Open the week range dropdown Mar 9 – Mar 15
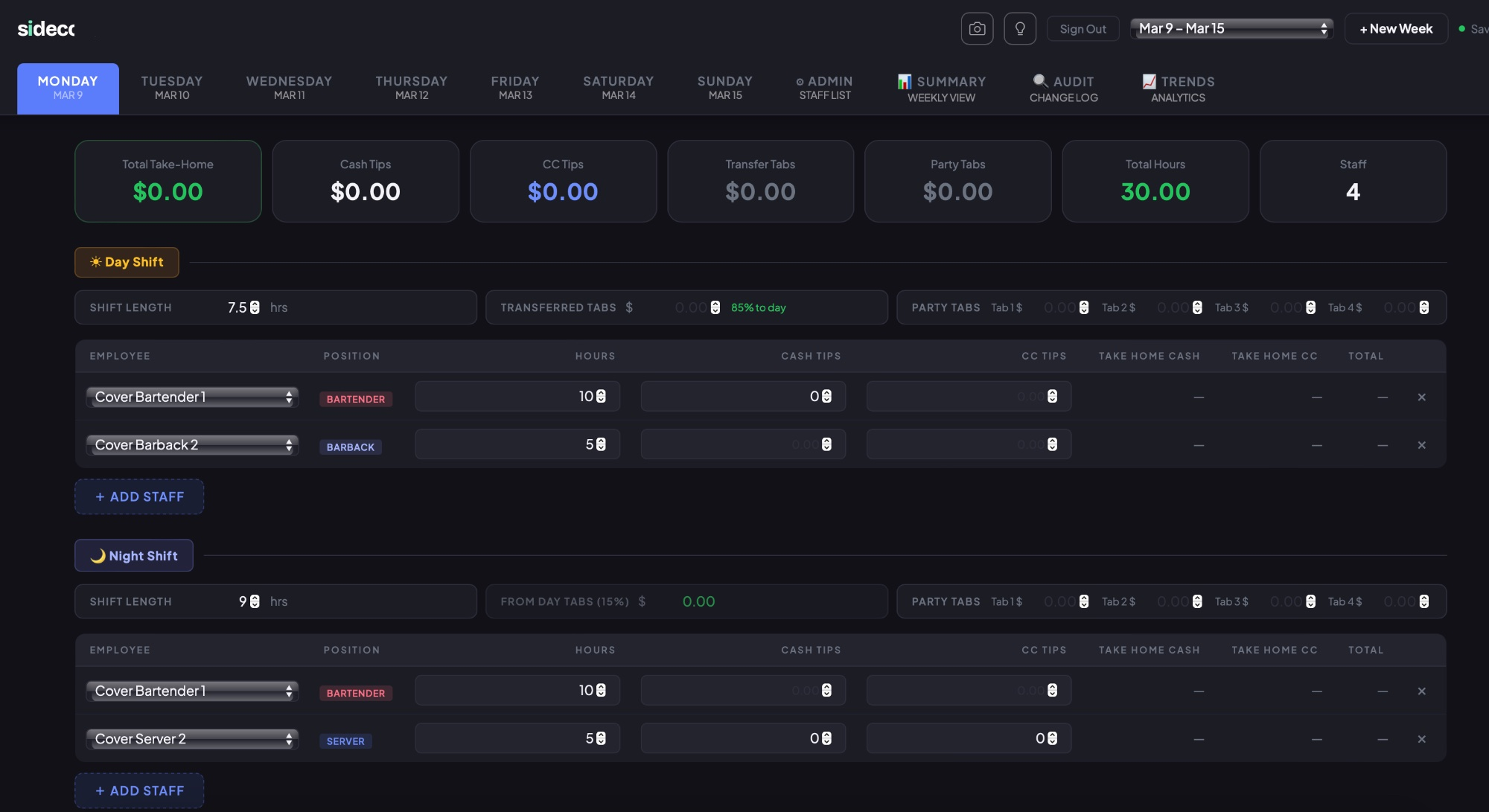The width and height of the screenshot is (1489, 812). click(1232, 29)
